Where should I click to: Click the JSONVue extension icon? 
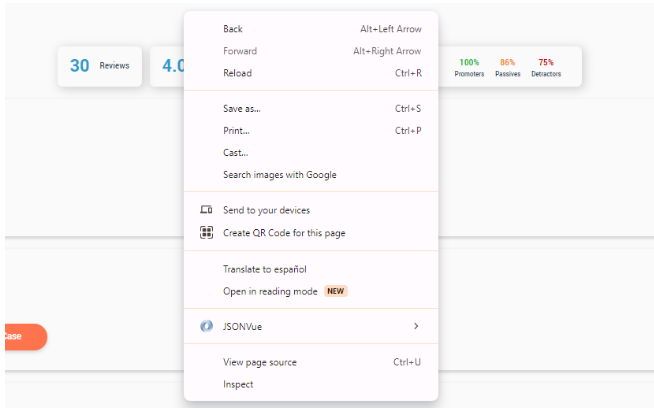(206, 326)
